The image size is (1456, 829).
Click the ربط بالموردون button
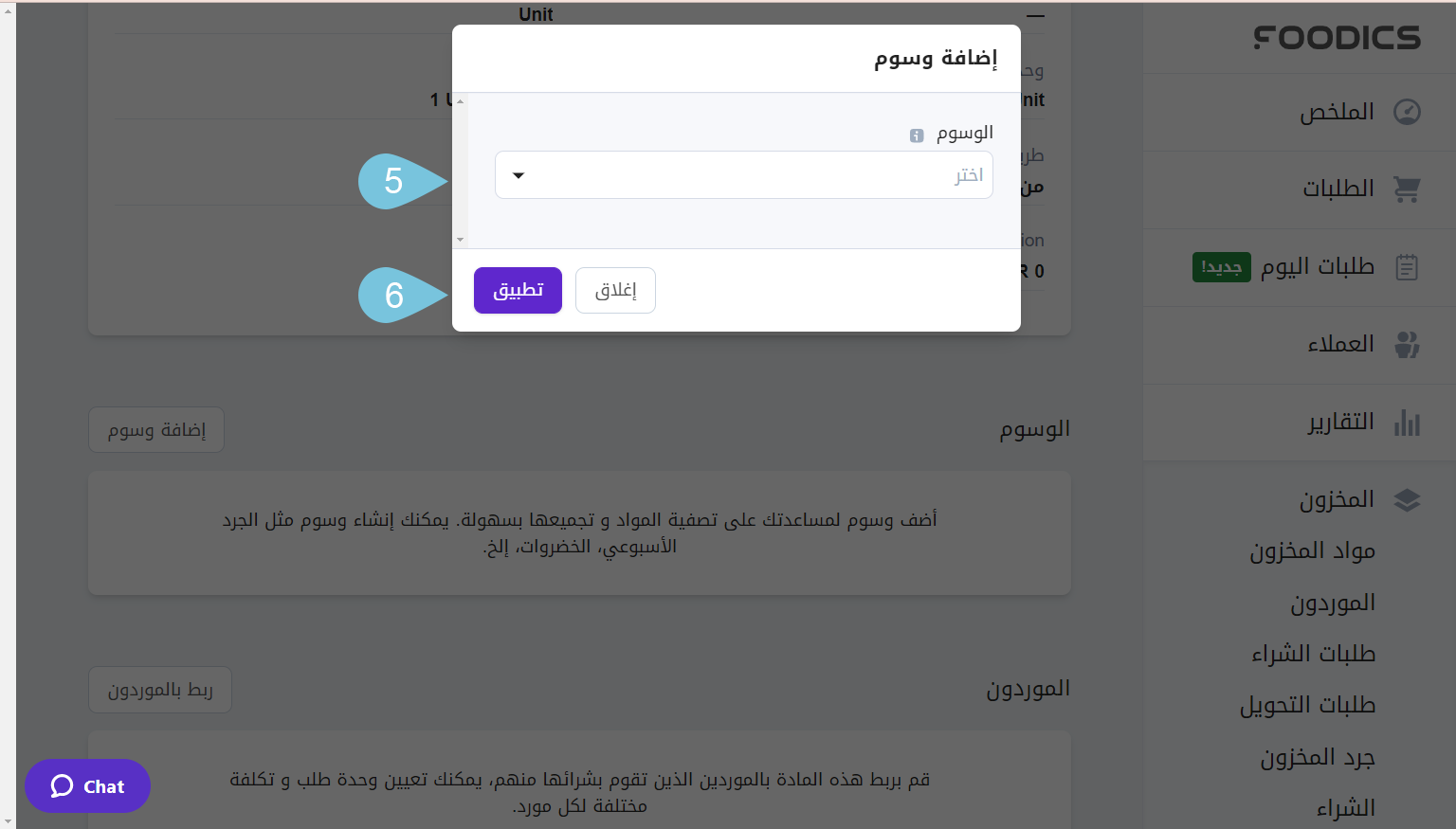point(160,690)
